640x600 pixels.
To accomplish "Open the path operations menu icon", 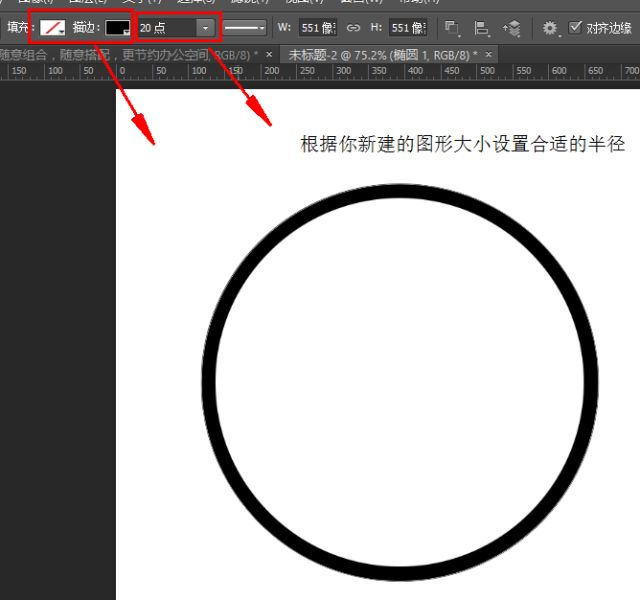I will [x=452, y=28].
